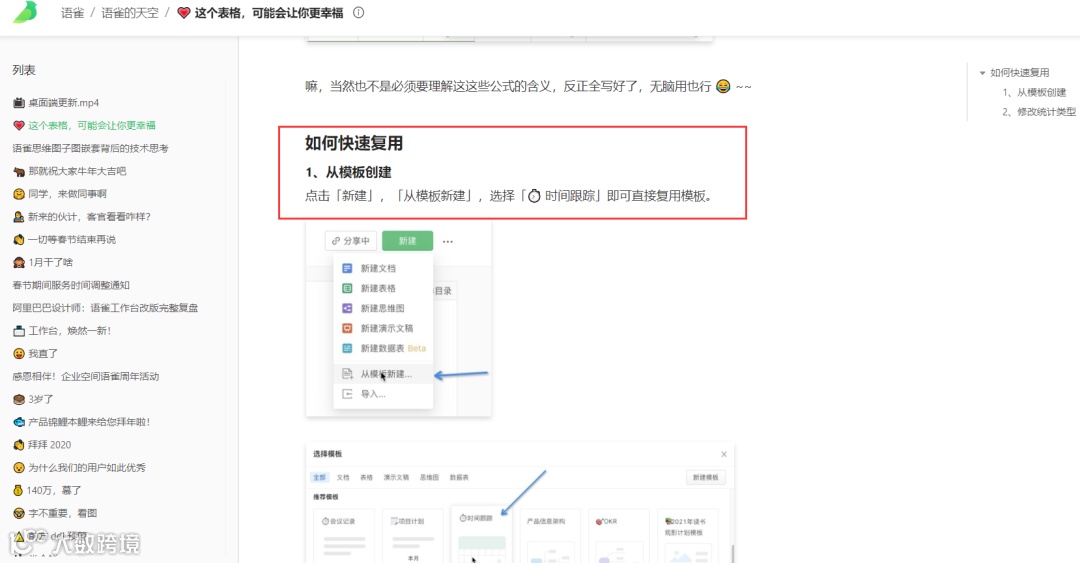Image resolution: width=1080 pixels, height=563 pixels.
Task: Open 语雀的天空 in the breadcrumb
Action: [x=129, y=12]
